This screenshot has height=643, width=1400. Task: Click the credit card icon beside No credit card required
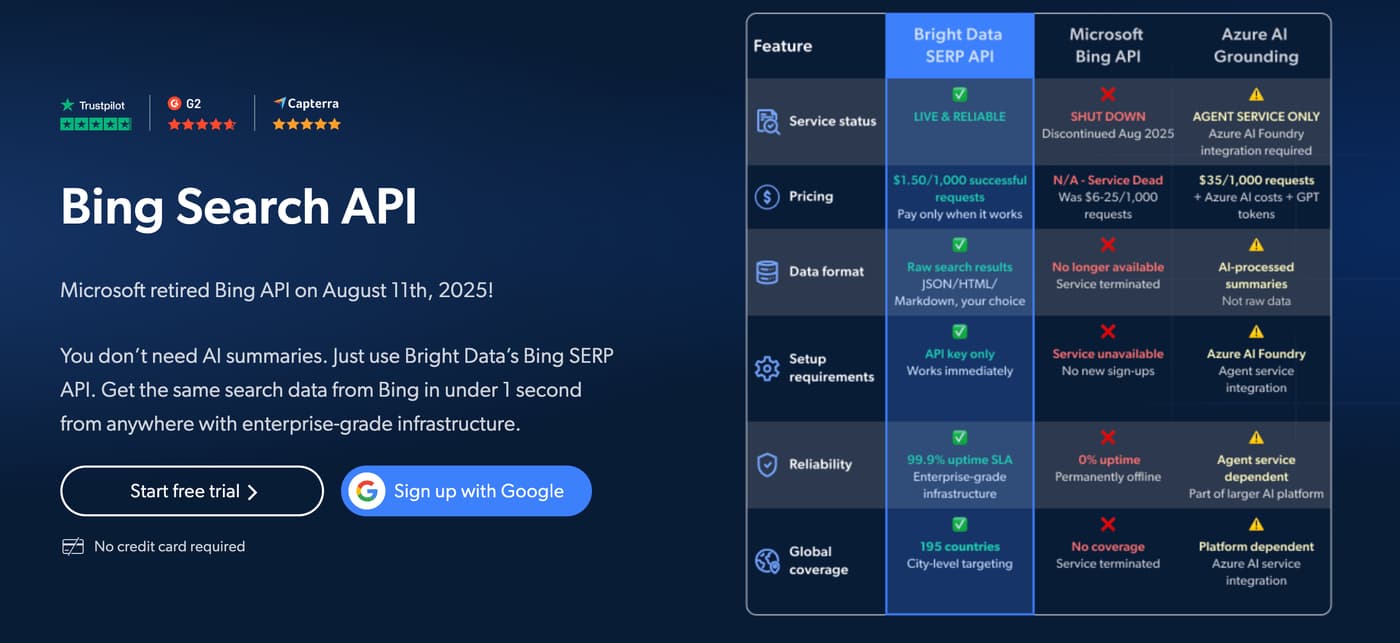click(72, 546)
